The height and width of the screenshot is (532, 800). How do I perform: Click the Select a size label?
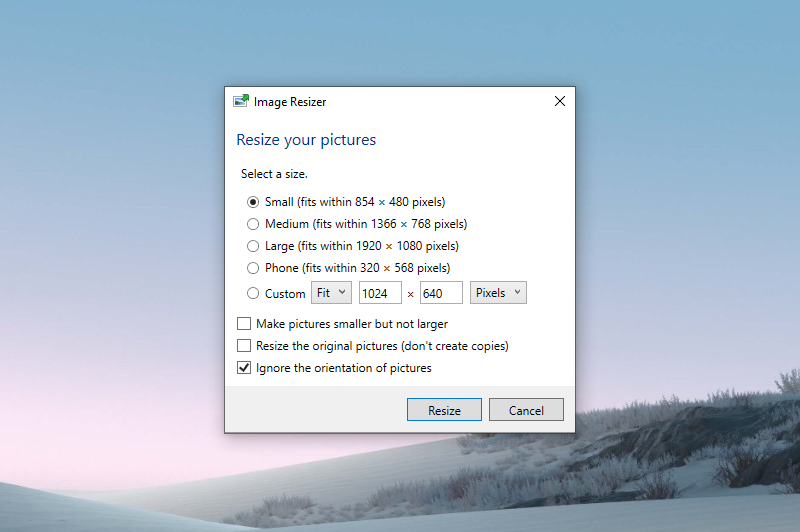[x=274, y=174]
